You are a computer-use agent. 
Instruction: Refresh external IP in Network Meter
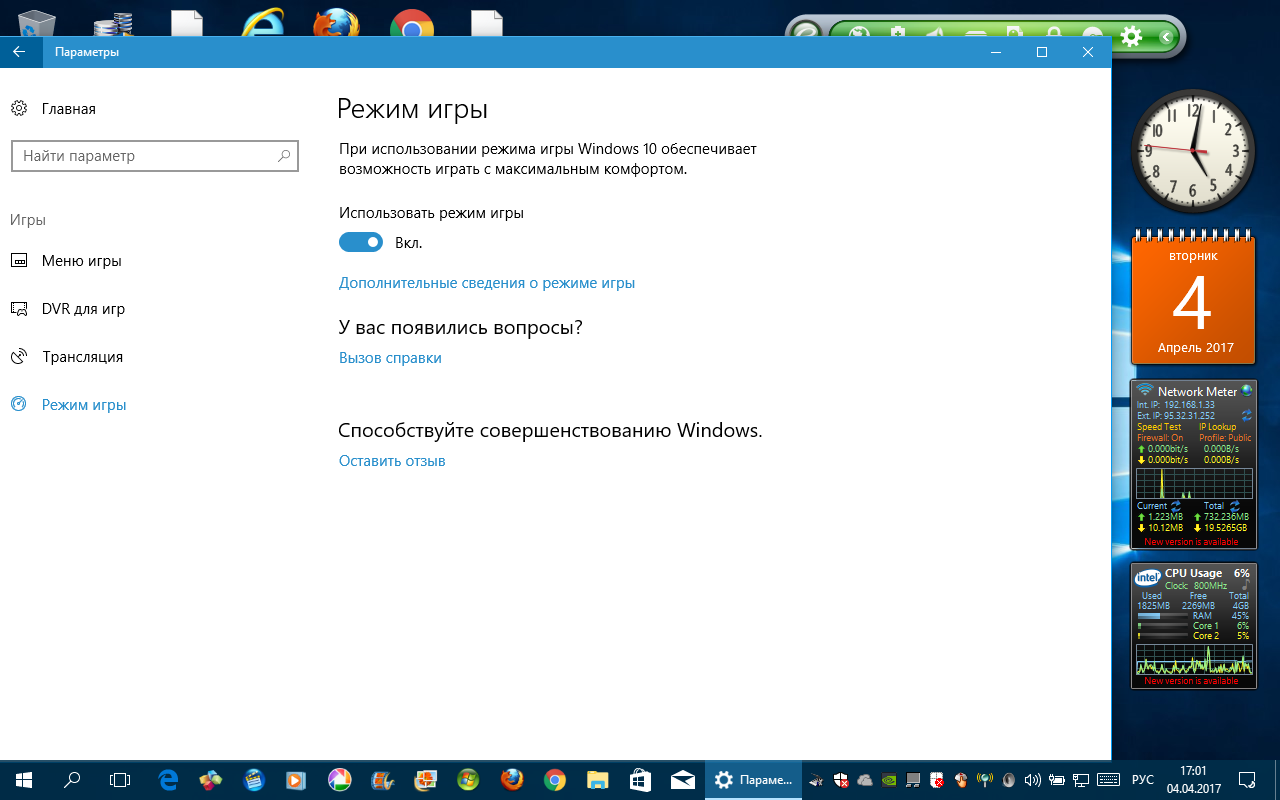coord(1247,415)
